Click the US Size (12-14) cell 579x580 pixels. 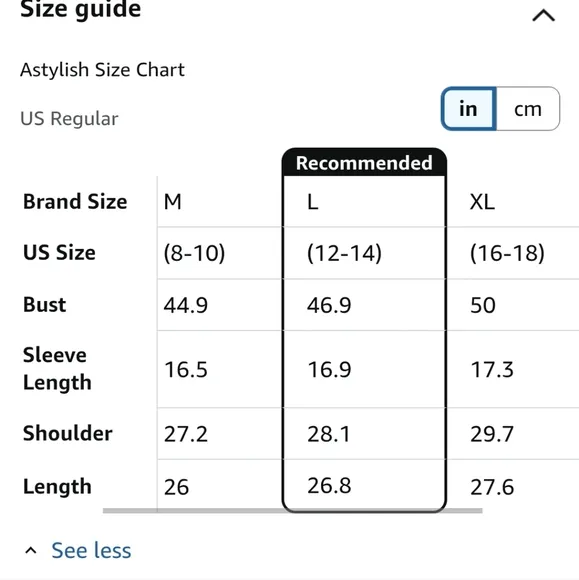click(344, 253)
